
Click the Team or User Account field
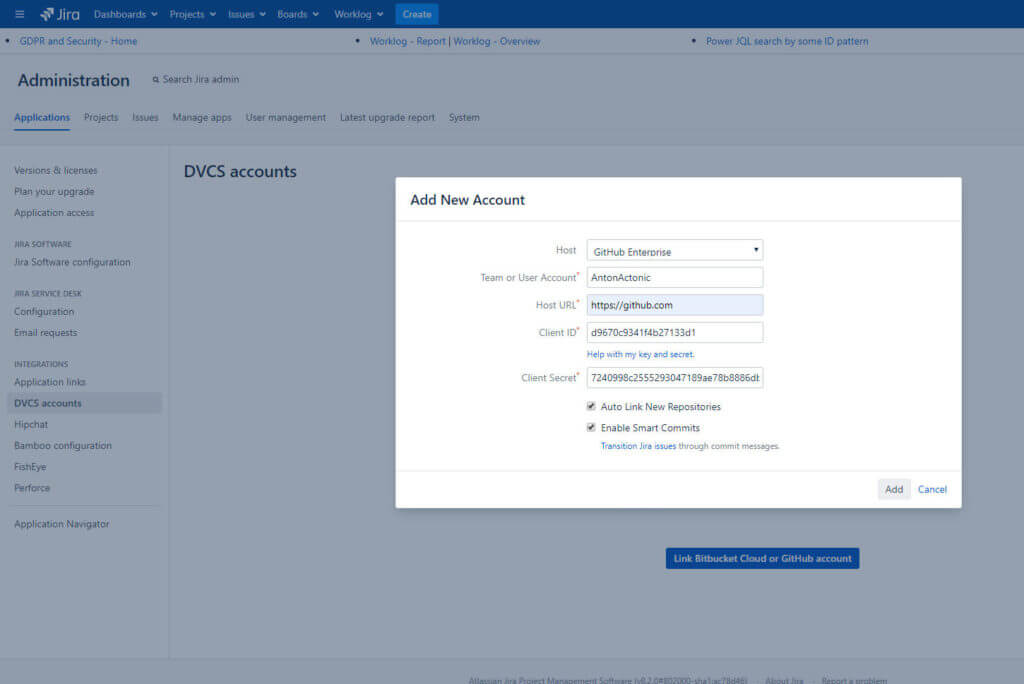(x=675, y=278)
